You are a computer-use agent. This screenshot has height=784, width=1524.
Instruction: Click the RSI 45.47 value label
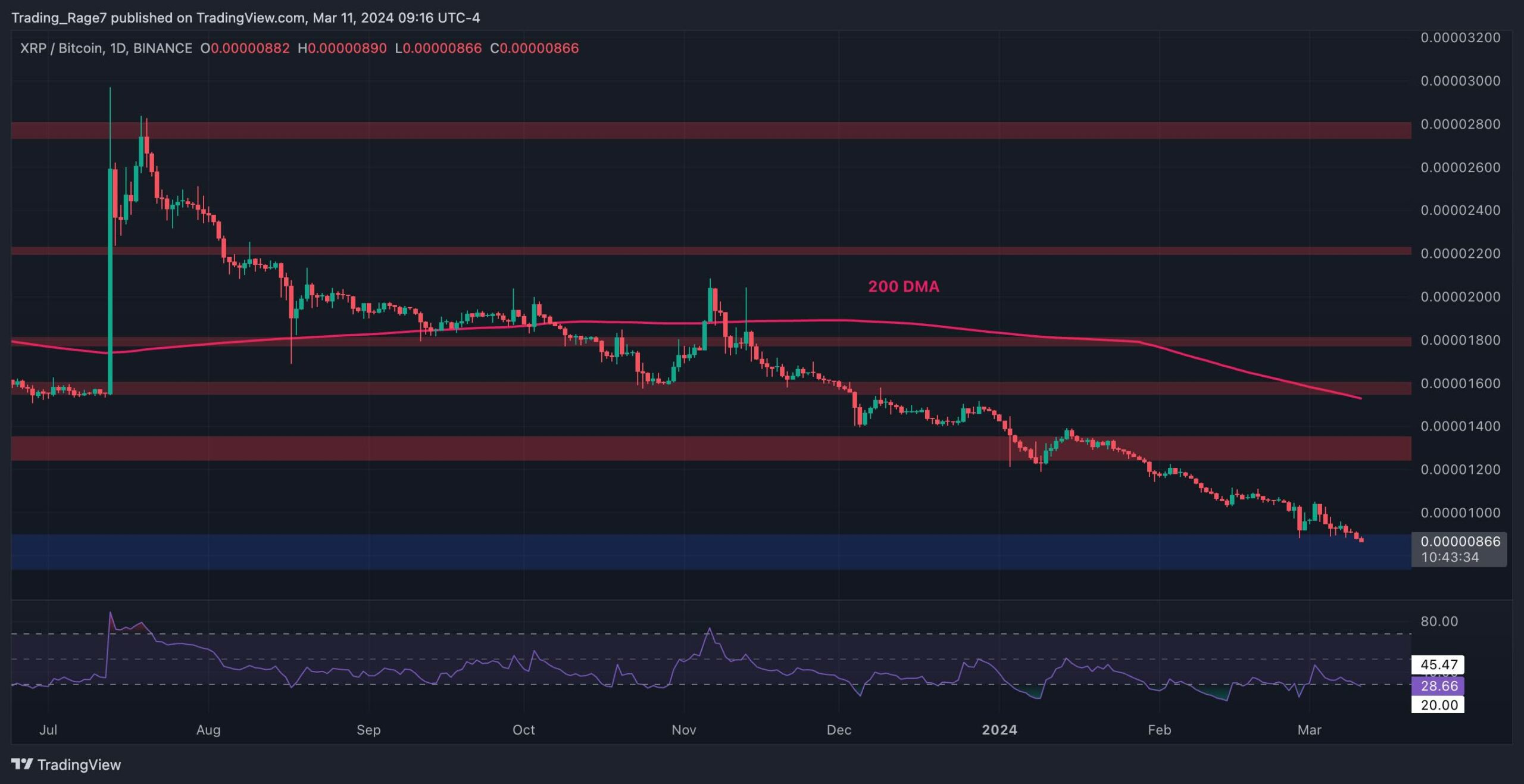pyautogui.click(x=1438, y=664)
